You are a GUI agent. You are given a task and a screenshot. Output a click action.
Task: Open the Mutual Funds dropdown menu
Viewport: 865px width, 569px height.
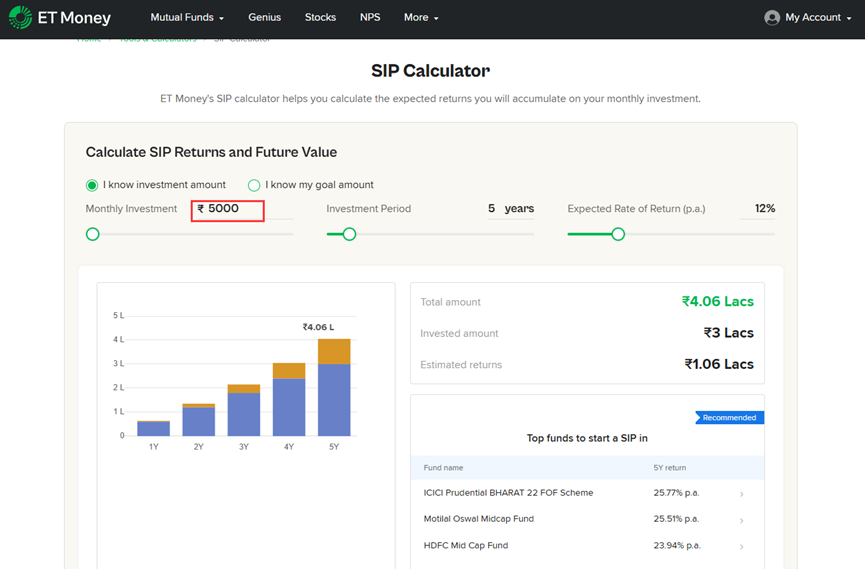pos(187,18)
